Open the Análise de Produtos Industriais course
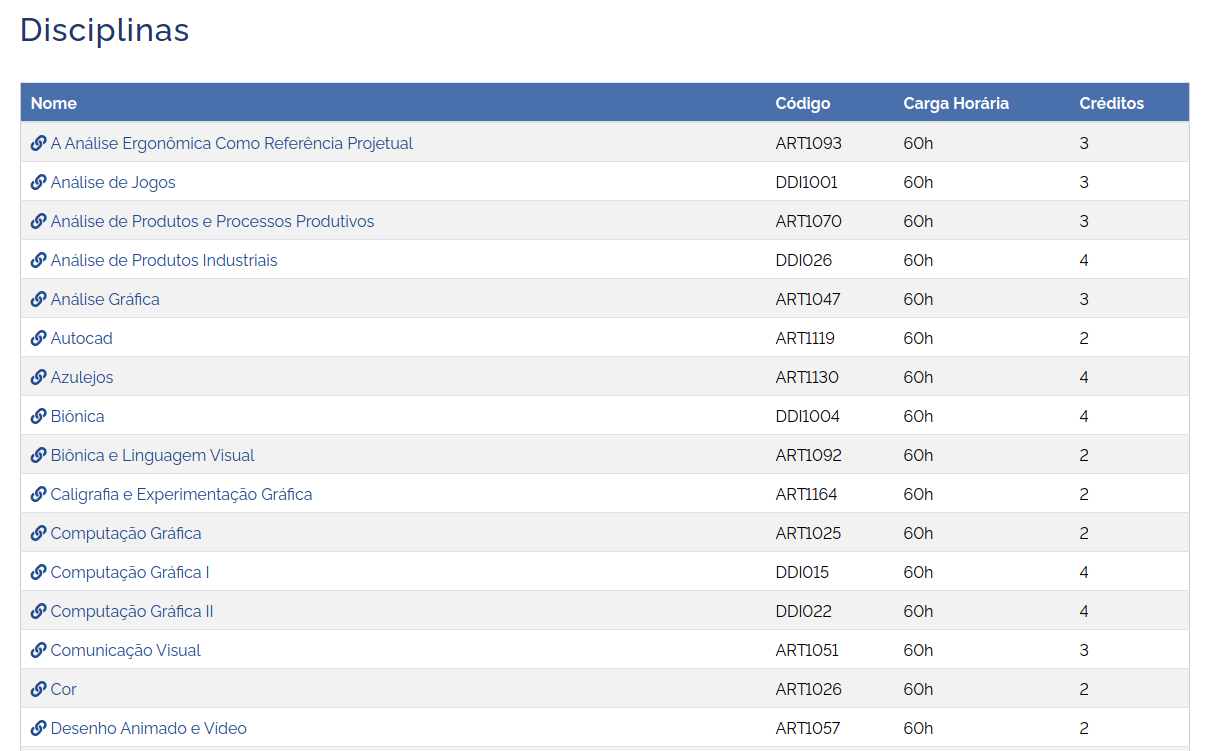The width and height of the screenshot is (1211, 751). coord(164,260)
